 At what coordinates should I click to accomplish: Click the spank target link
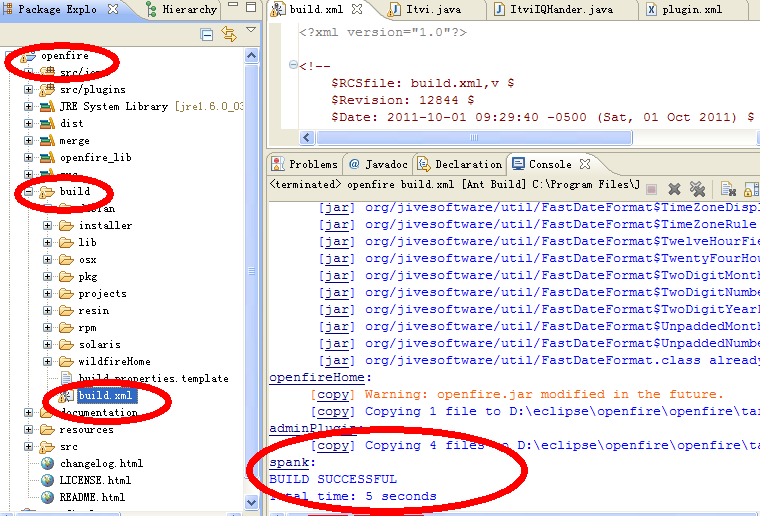(289, 463)
